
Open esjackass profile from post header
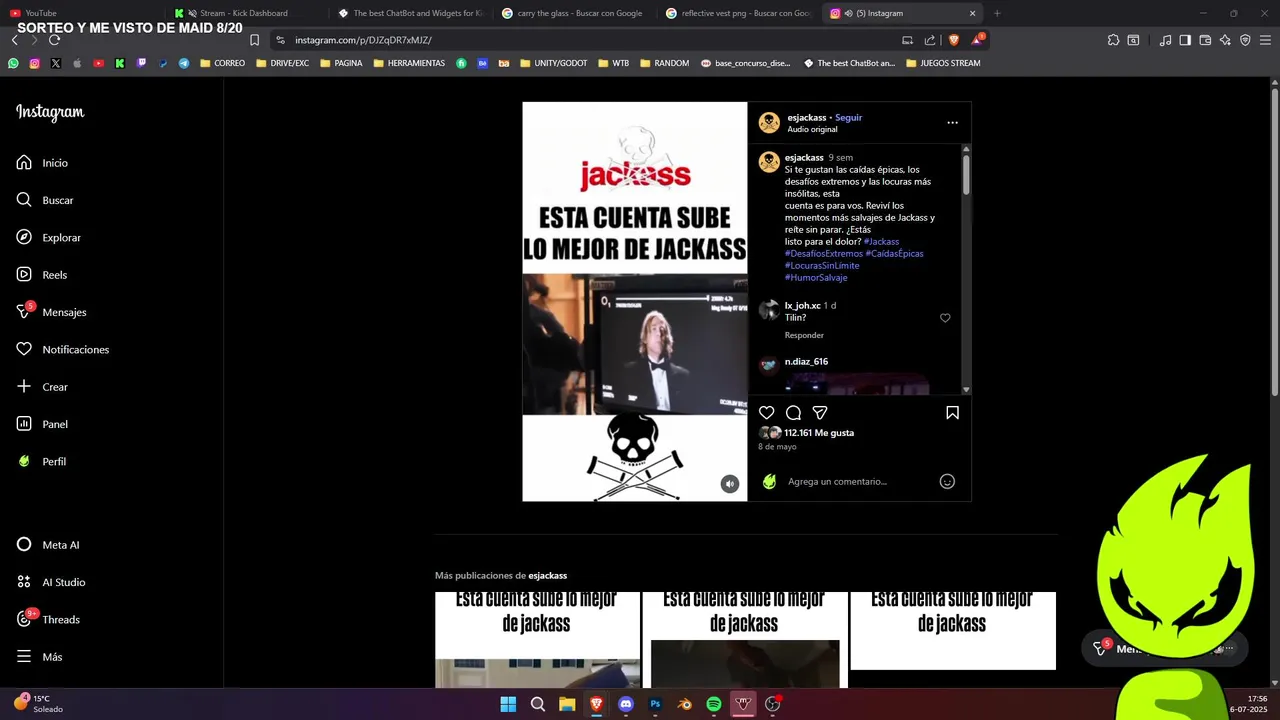pos(806,118)
